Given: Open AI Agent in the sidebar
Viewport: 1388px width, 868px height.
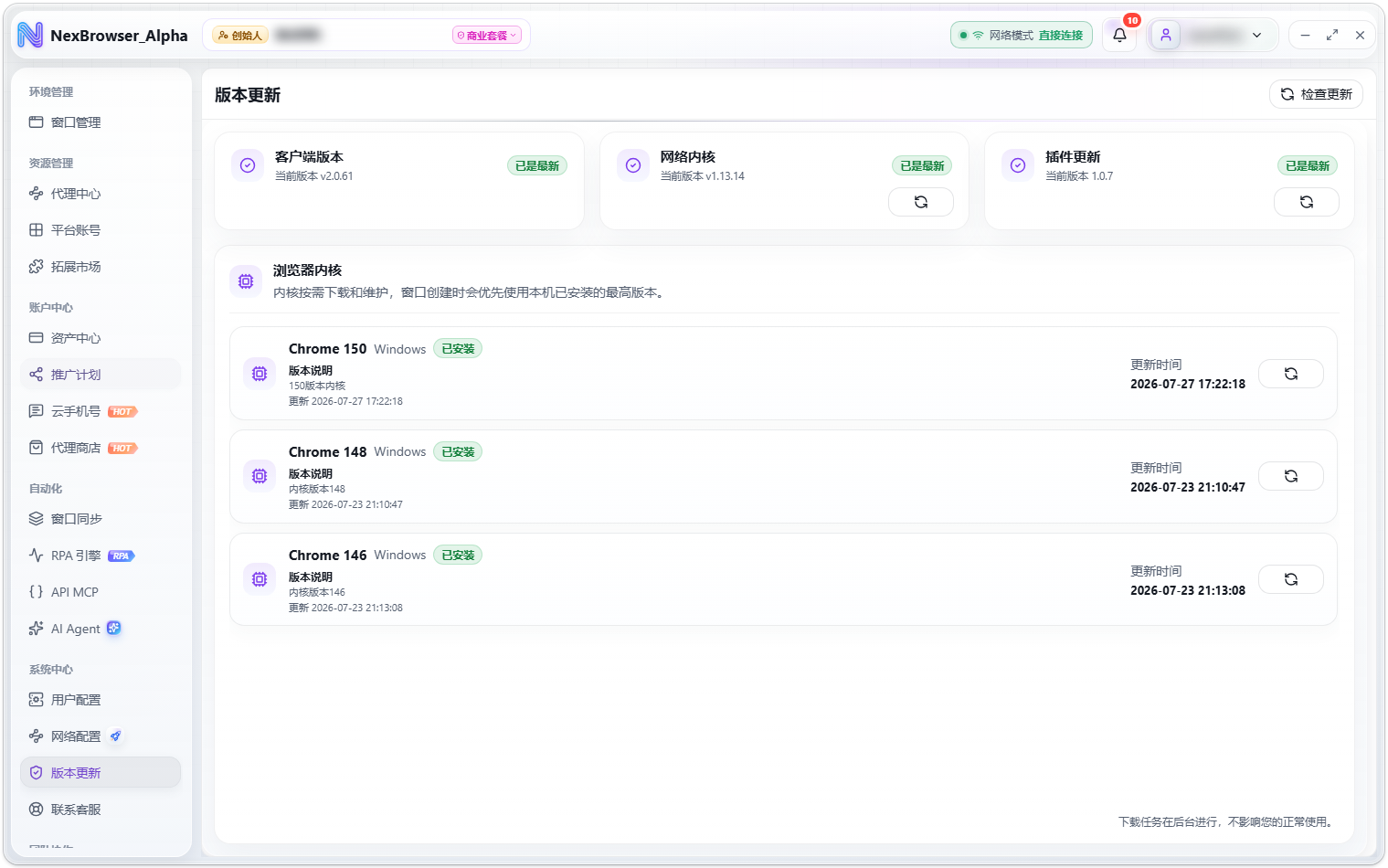Looking at the screenshot, I should 101,629.
